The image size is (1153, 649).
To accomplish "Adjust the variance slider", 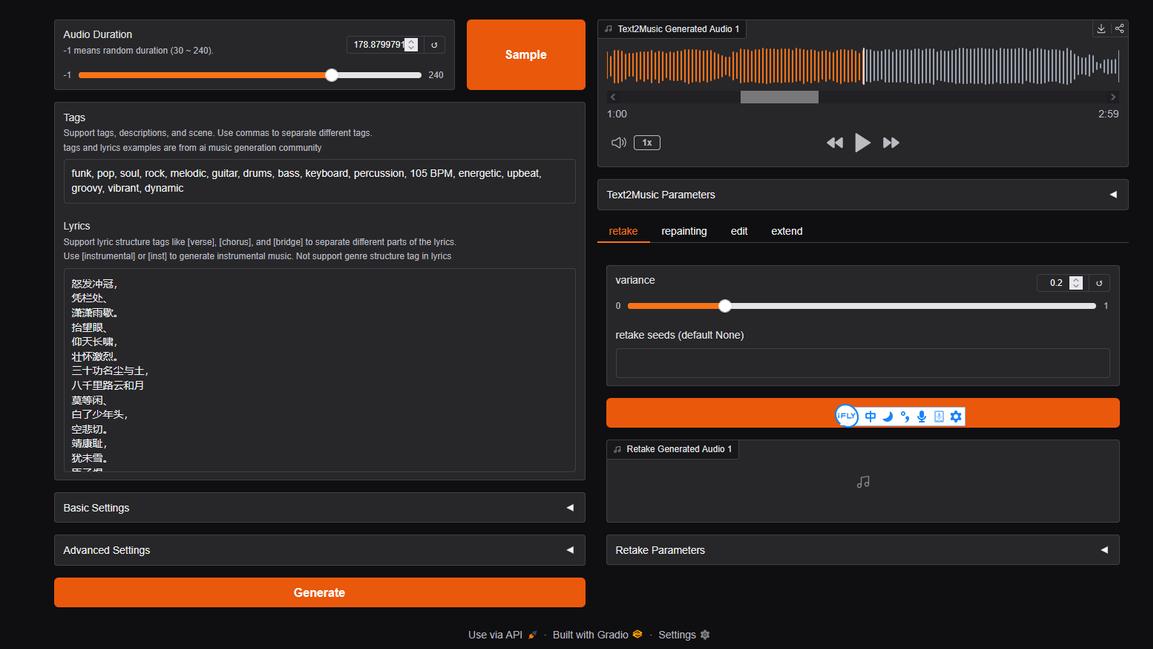I will tap(862, 306).
